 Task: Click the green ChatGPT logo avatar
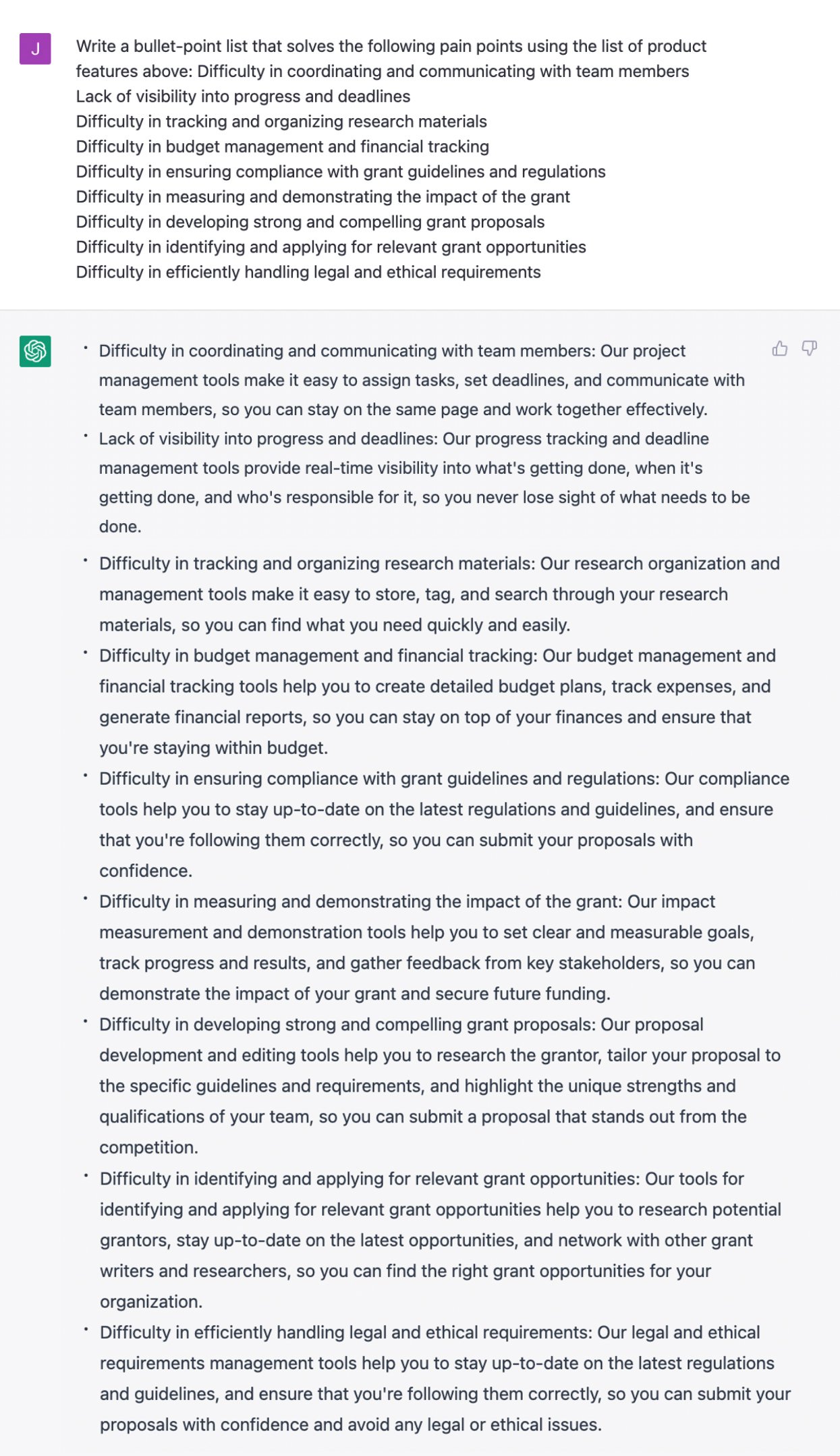coord(35,351)
